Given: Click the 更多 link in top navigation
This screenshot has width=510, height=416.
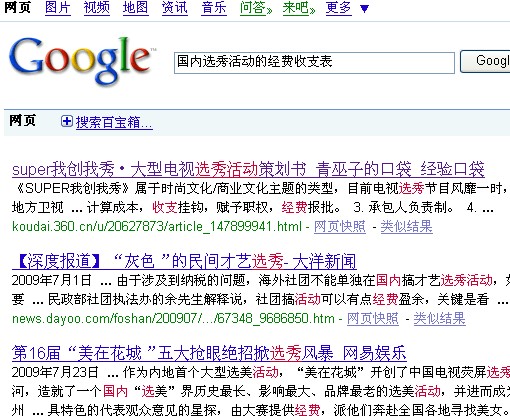Looking at the screenshot, I should pos(339,8).
